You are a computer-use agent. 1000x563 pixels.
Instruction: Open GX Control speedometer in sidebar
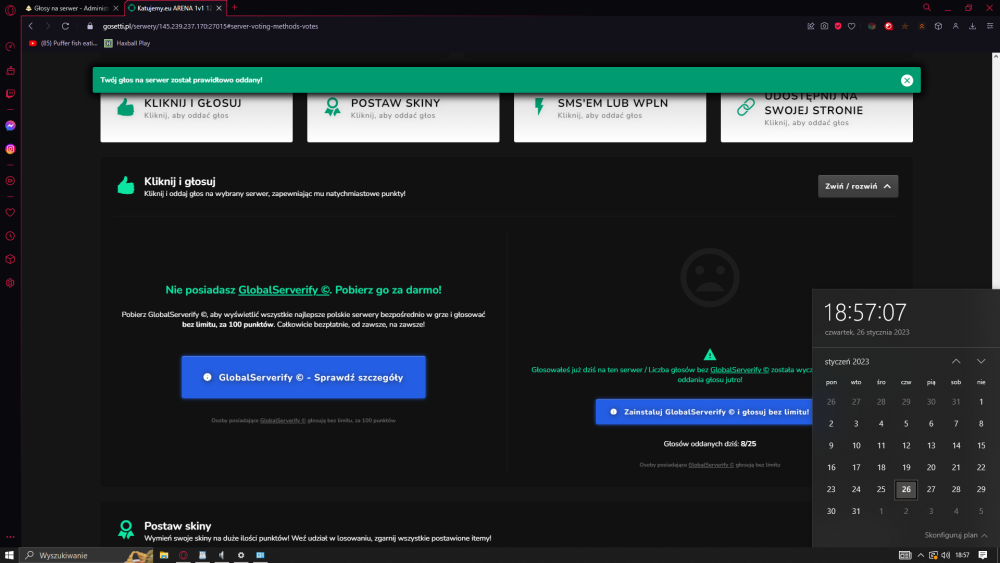click(10, 47)
